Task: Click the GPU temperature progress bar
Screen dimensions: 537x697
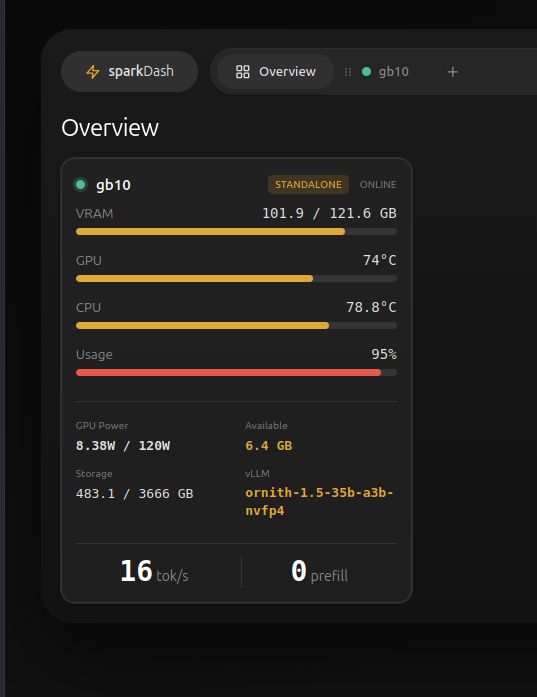Action: (x=236, y=279)
